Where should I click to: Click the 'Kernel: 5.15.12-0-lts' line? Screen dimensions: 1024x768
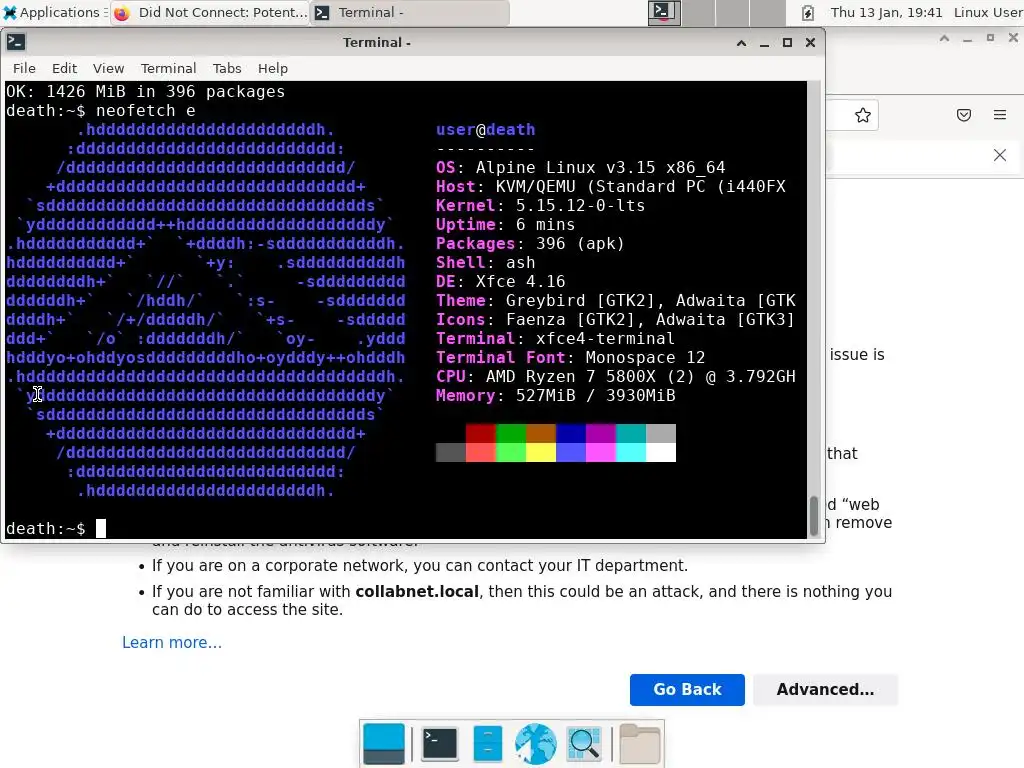(540, 206)
